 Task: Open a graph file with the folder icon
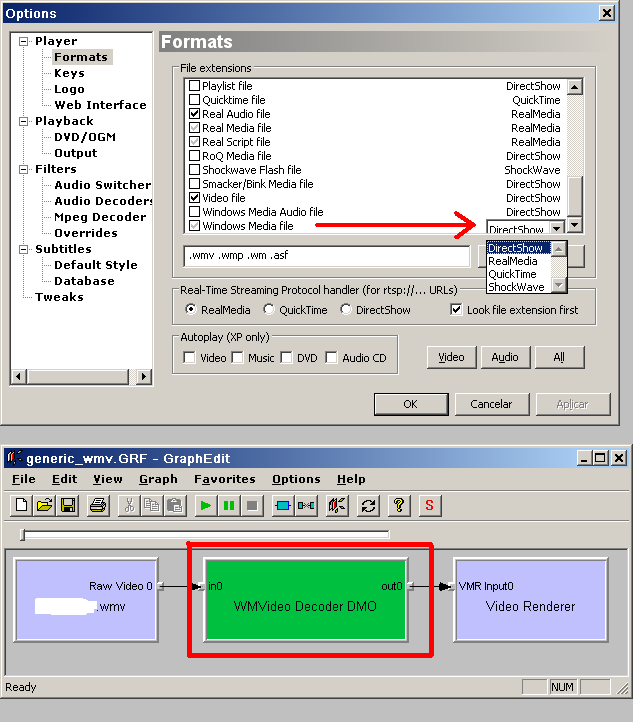pyautogui.click(x=45, y=506)
